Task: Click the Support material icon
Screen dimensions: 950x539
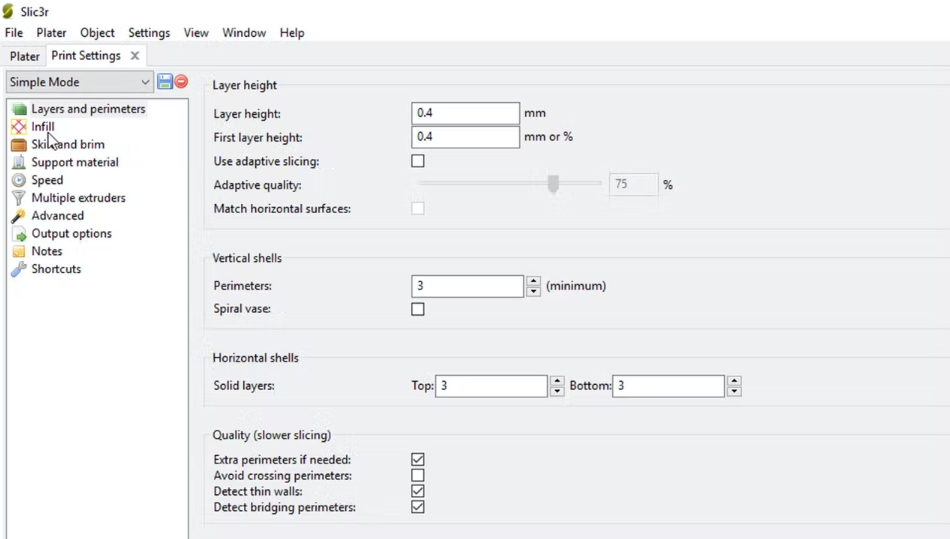Action: [19, 162]
